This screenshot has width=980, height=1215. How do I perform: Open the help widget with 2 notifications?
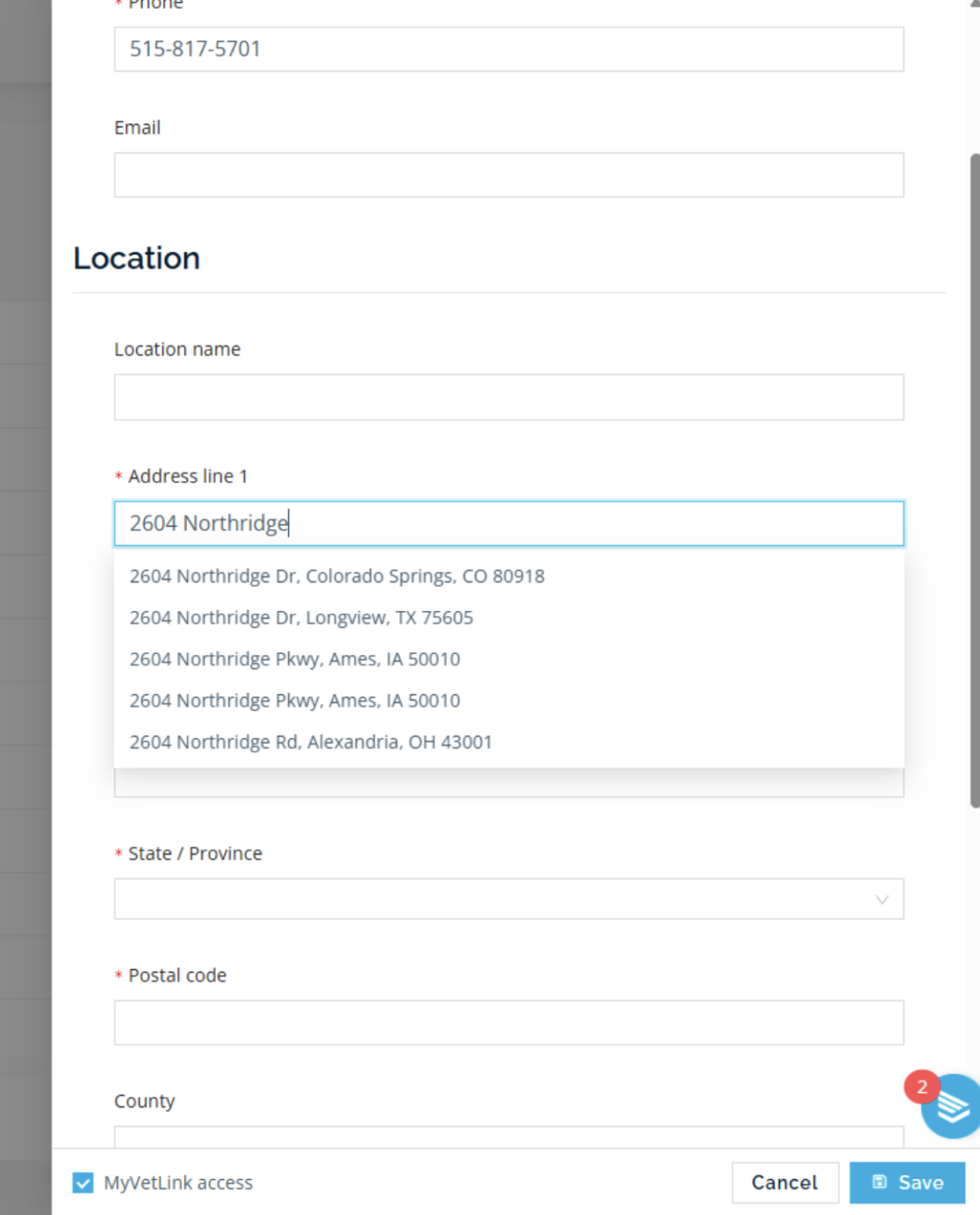click(x=952, y=1106)
